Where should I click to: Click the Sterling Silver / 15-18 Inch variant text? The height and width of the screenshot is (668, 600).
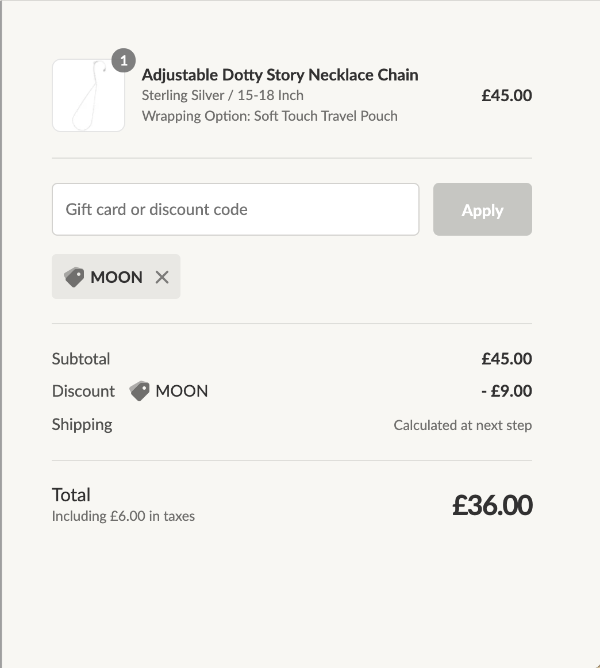222,96
